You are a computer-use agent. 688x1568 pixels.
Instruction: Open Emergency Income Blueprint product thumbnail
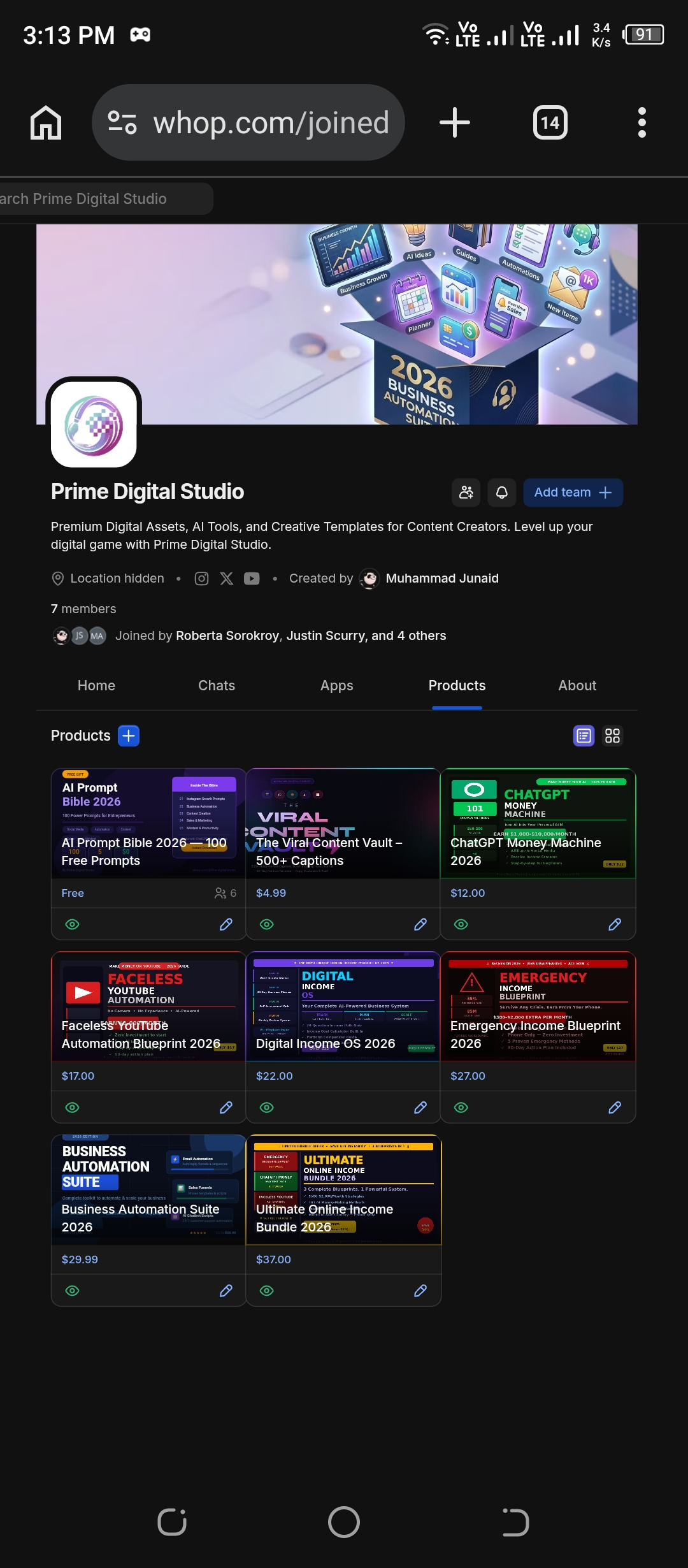[x=538, y=1007]
